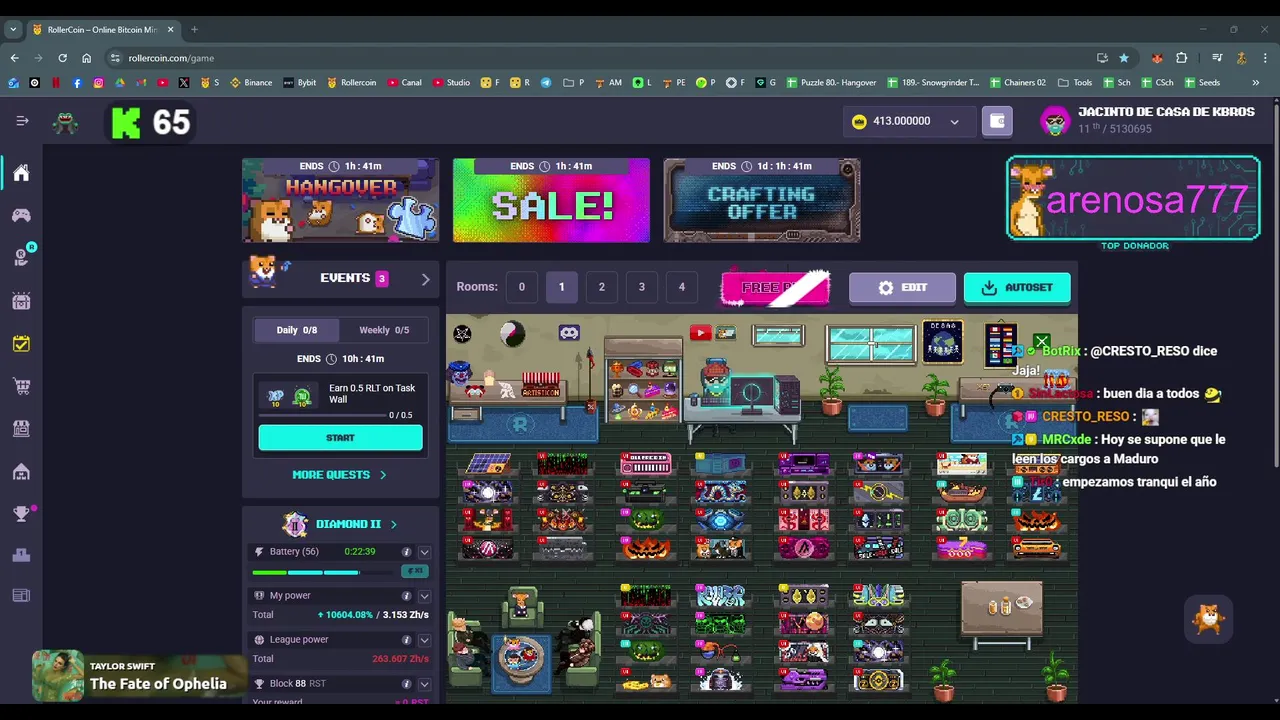
Task: Bookmark page with the star icon
Action: pos(1124,58)
